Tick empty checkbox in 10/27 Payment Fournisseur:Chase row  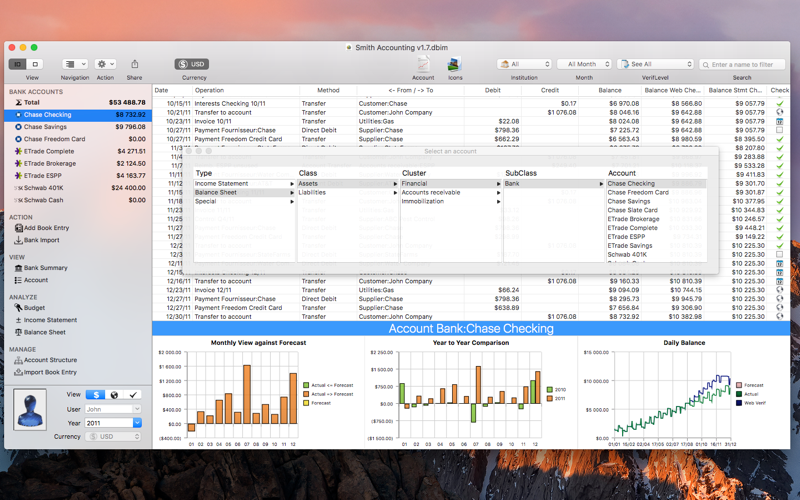pyautogui.click(x=780, y=130)
